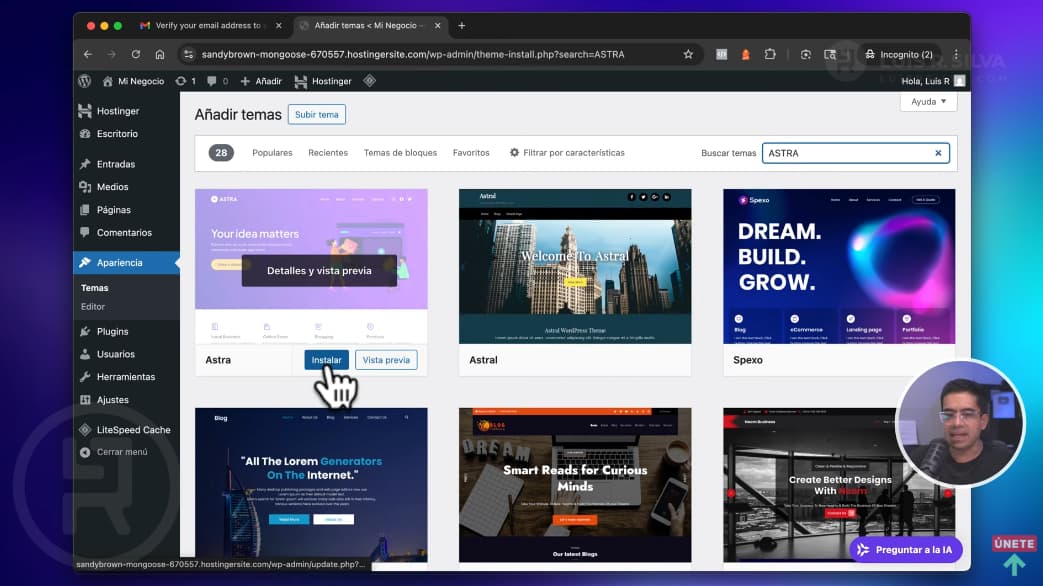Open Mi Negocio site link

[x=133, y=81]
